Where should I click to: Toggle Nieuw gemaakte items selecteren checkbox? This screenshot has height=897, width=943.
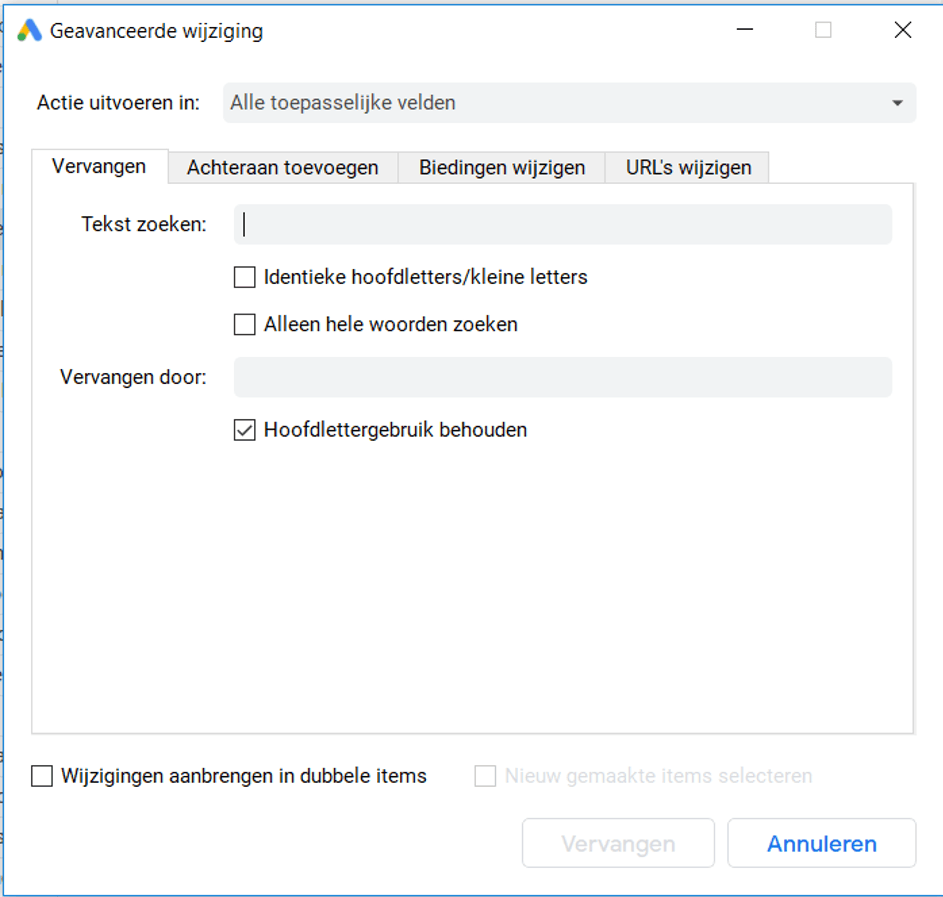(x=485, y=776)
